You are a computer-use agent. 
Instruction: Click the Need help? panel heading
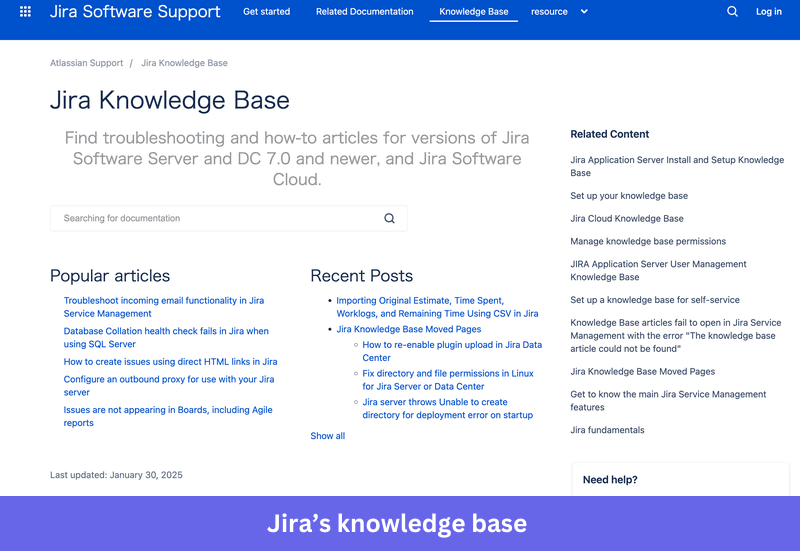coord(610,480)
